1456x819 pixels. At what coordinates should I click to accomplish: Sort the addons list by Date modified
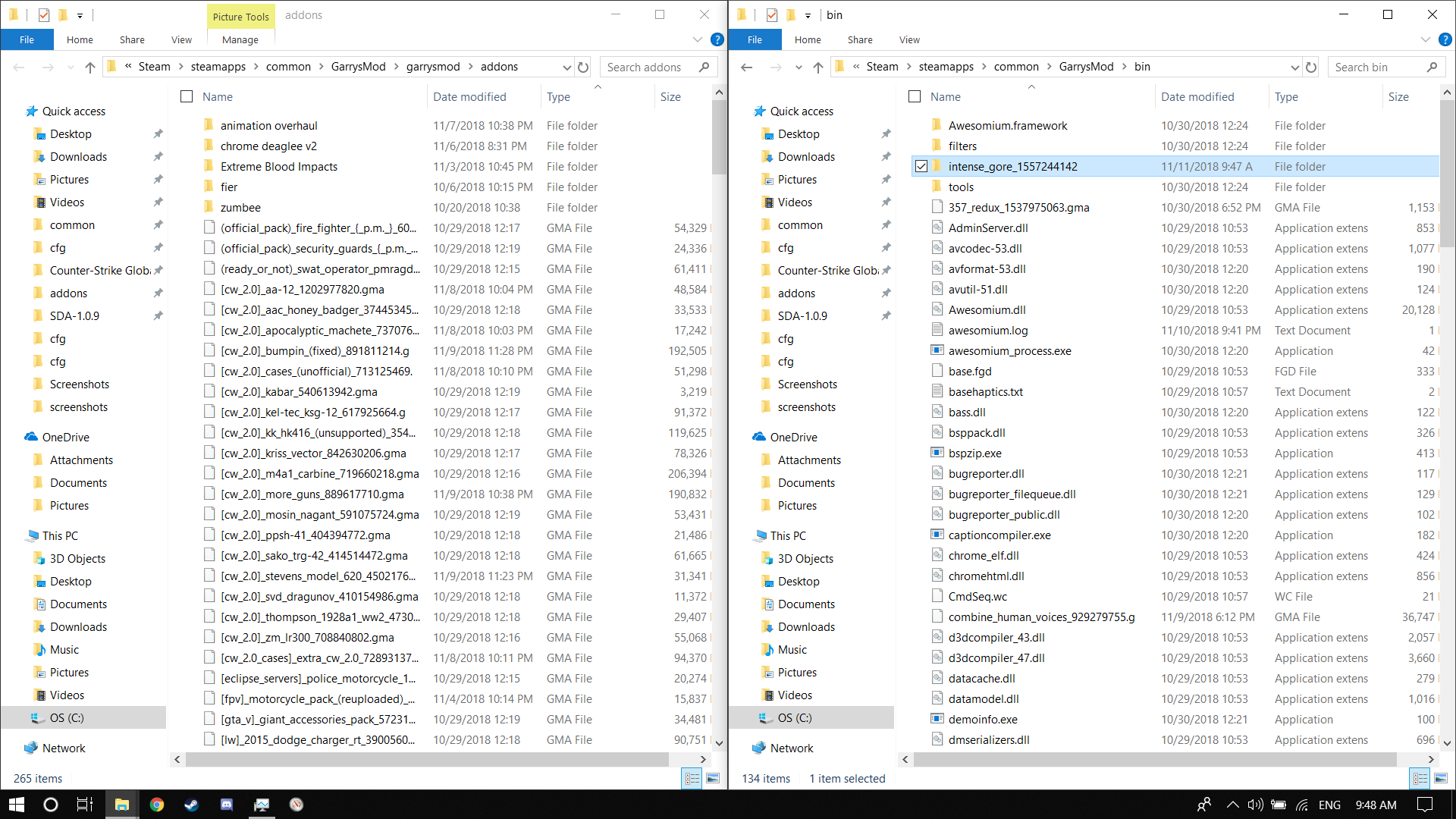tap(469, 96)
